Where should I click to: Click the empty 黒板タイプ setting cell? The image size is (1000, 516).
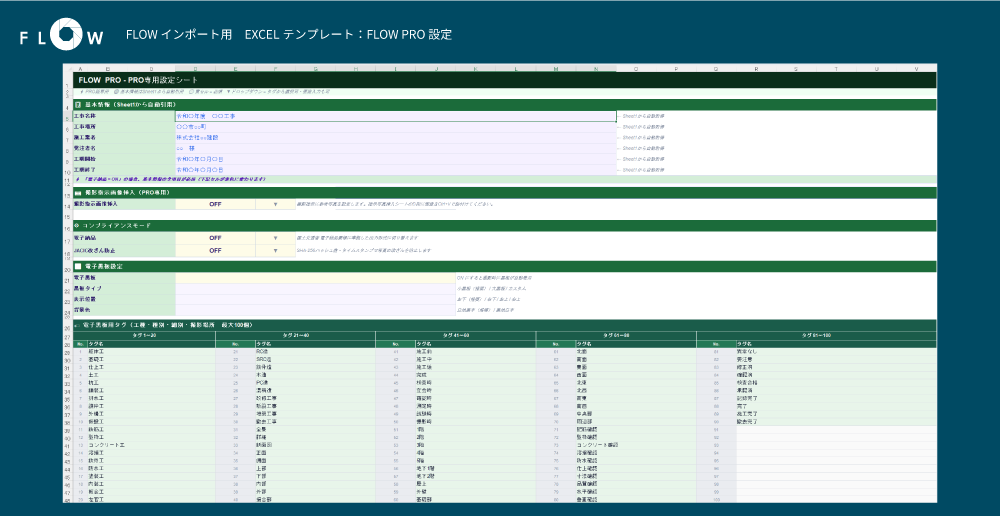[314, 288]
